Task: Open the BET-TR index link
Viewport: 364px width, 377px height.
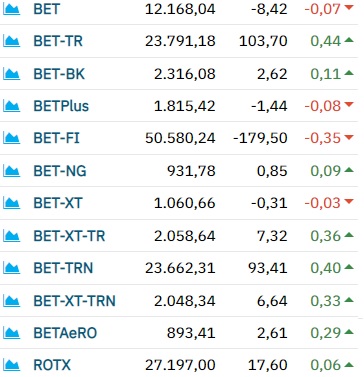Action: (x=58, y=41)
